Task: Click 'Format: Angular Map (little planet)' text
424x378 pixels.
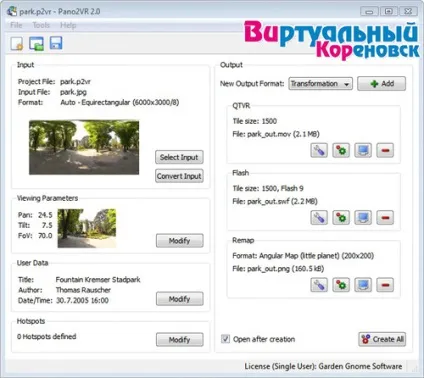Action: pos(286,256)
